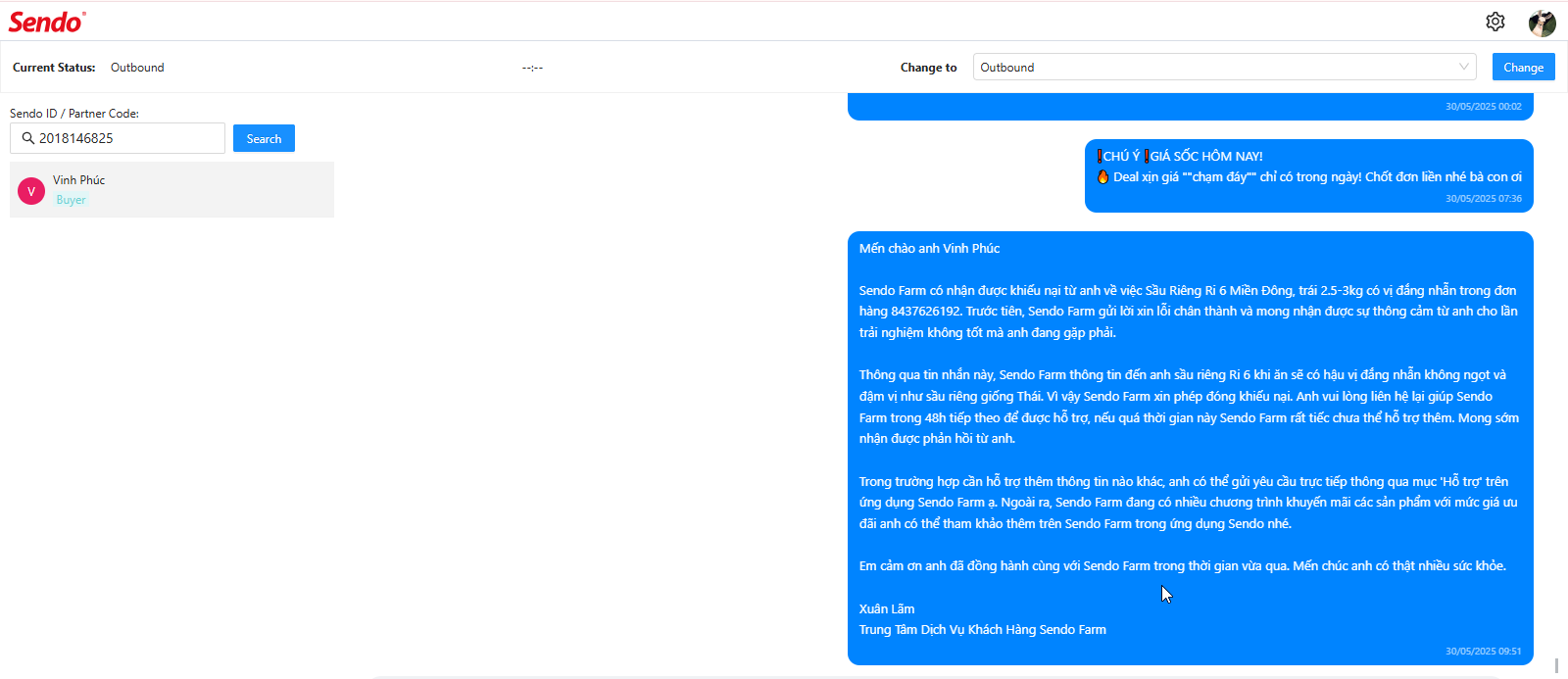Click timestamp 30/05/2025 07:36
This screenshot has height=679, width=1568.
[1484, 198]
